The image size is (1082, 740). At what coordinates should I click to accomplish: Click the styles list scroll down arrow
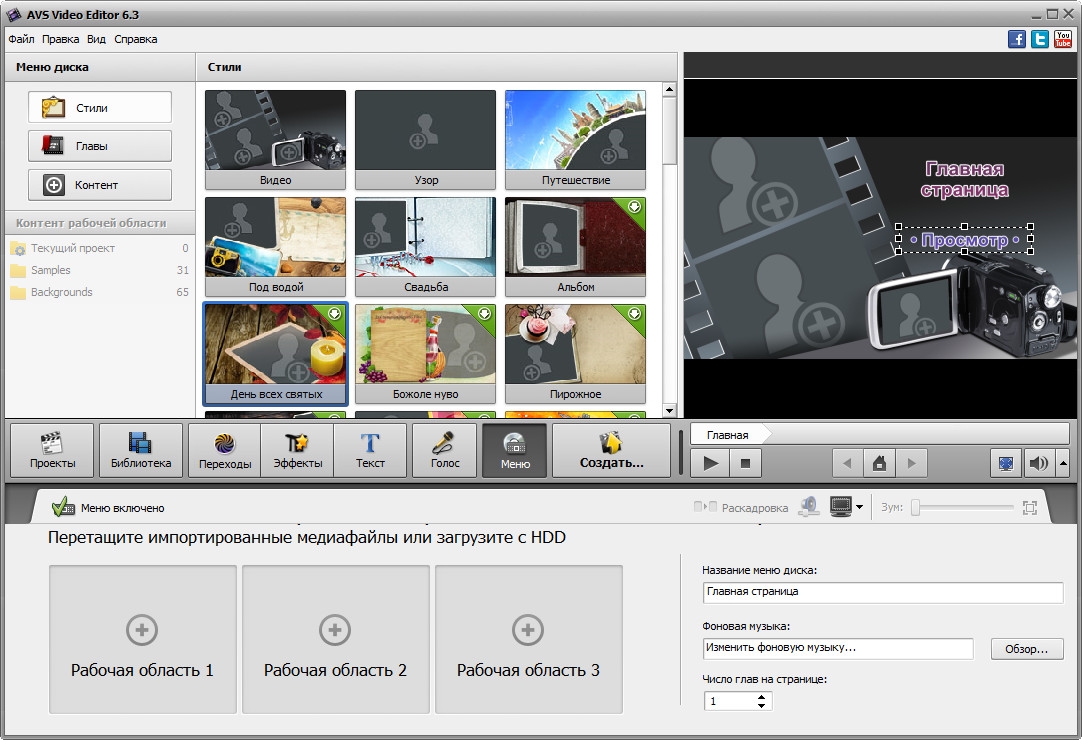(669, 411)
